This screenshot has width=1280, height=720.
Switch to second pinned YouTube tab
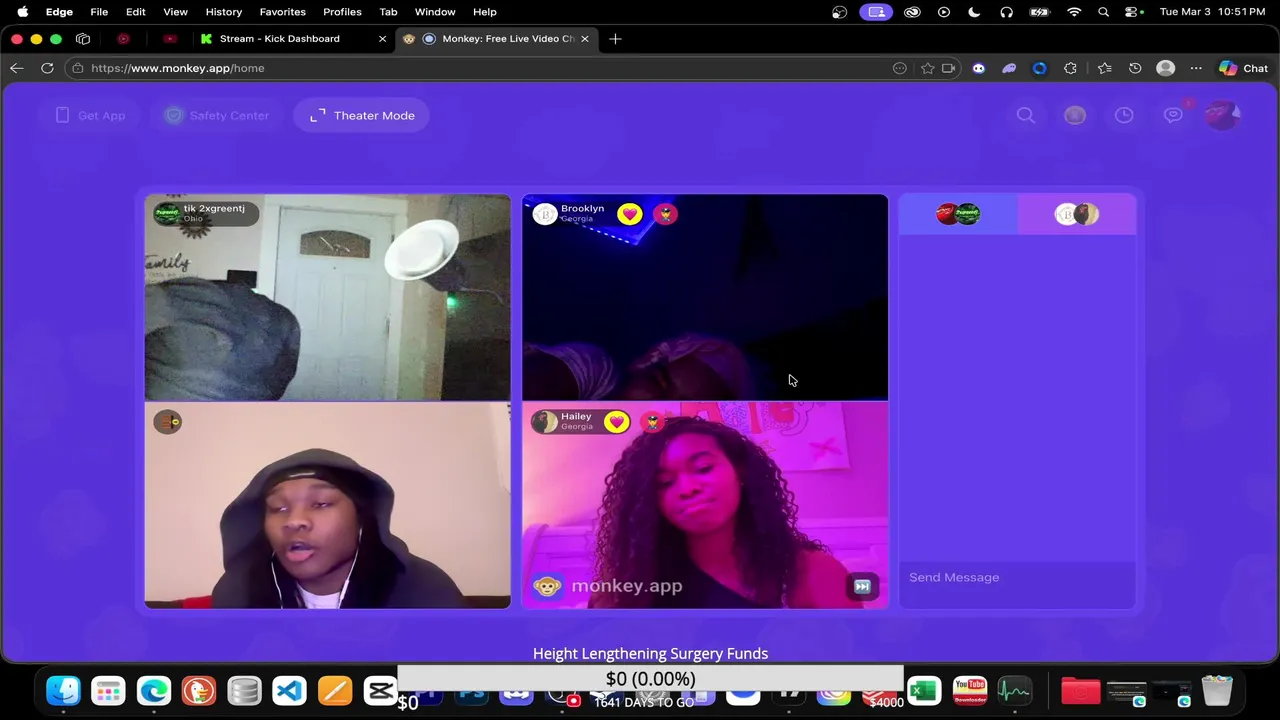[170, 39]
